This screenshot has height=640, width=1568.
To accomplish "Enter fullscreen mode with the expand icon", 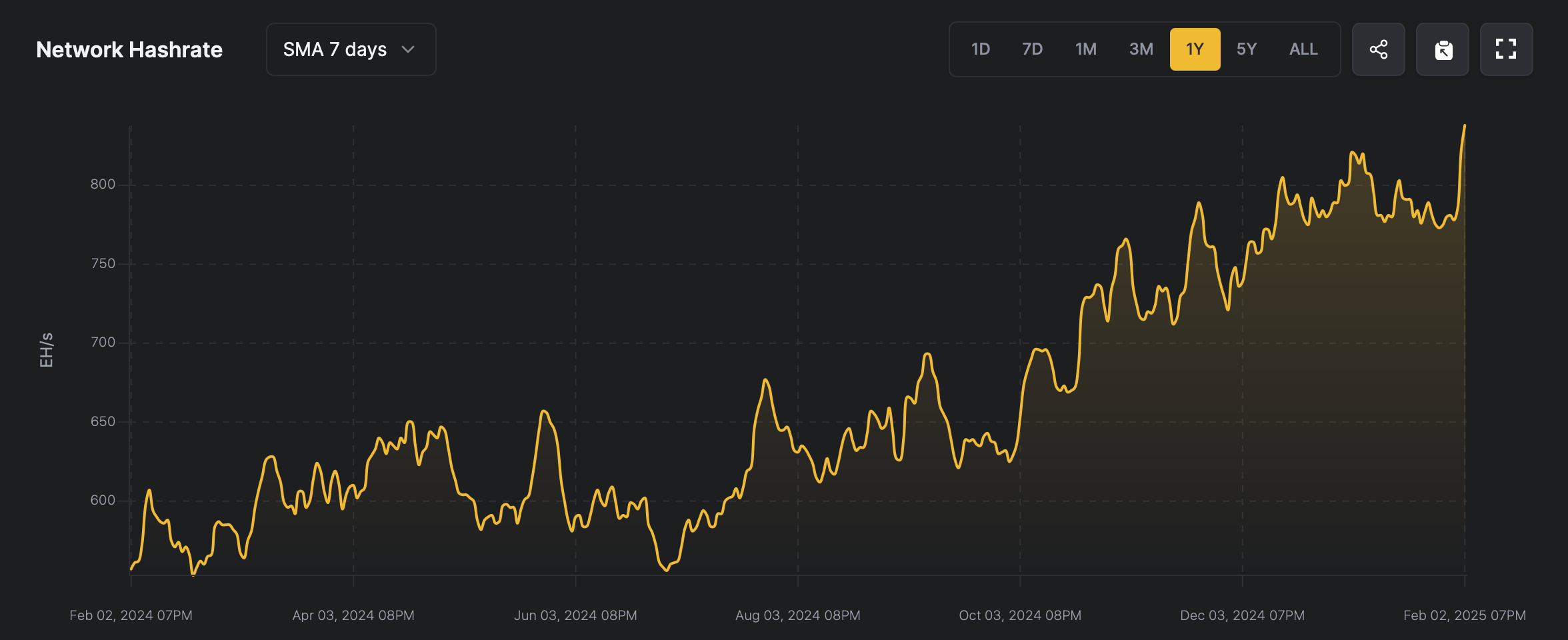I will 1506,49.
